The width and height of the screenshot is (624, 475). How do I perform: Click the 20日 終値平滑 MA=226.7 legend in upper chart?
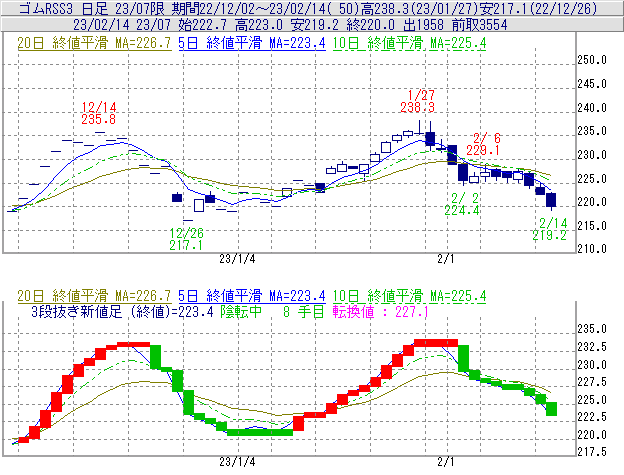tap(94, 43)
